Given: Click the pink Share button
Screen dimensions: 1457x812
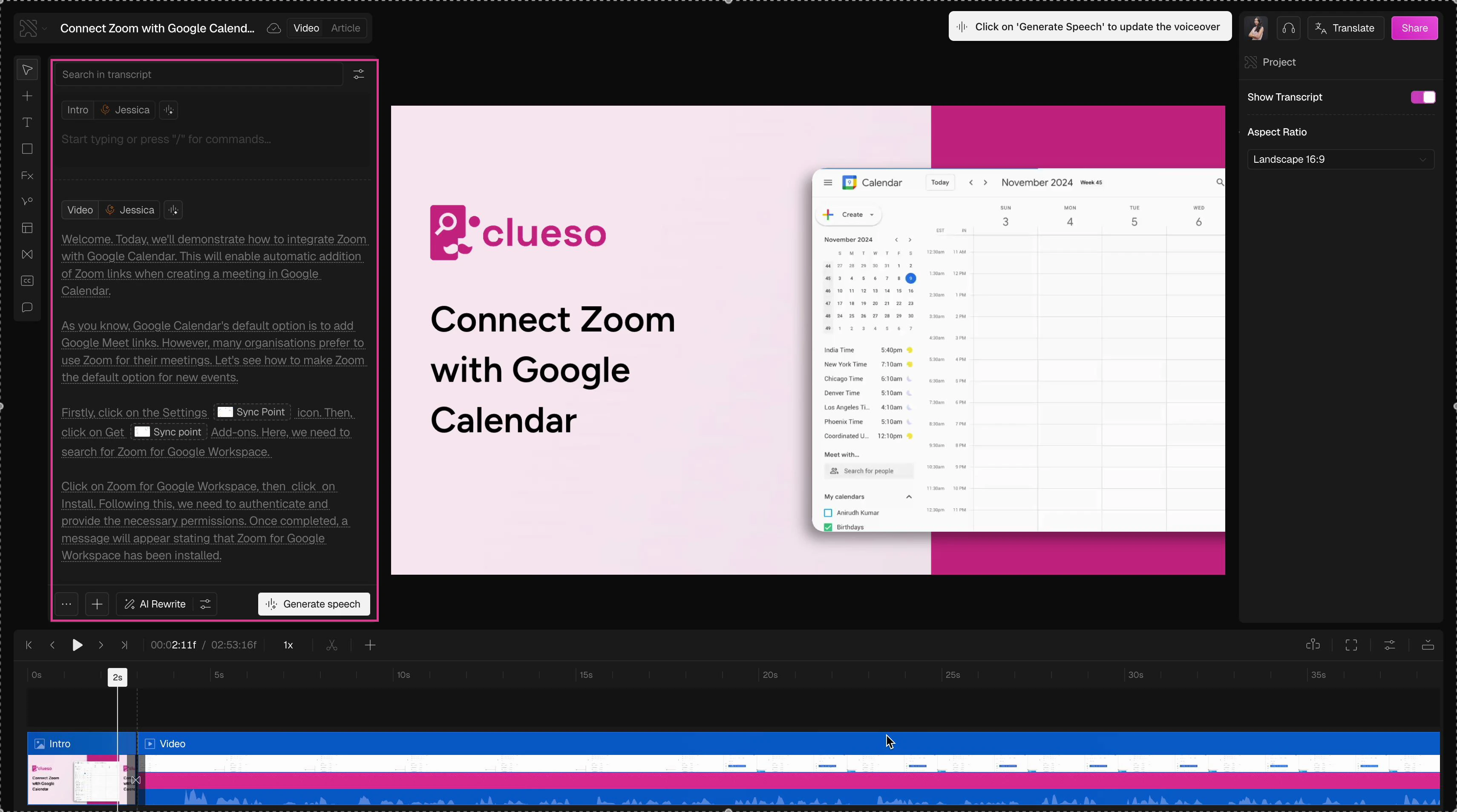Looking at the screenshot, I should [1414, 28].
